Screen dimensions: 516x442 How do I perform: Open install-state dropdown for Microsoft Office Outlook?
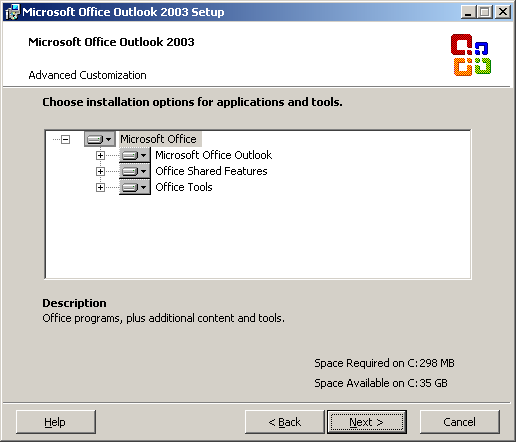(x=135, y=155)
